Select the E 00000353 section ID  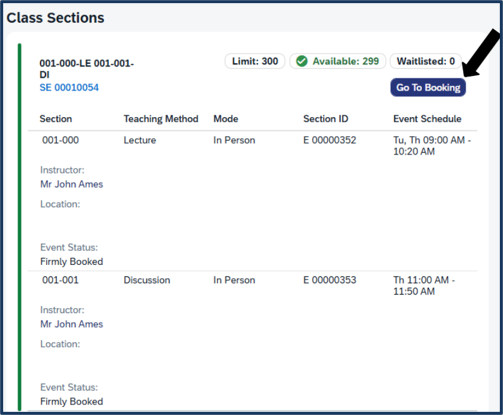pyautogui.click(x=330, y=280)
